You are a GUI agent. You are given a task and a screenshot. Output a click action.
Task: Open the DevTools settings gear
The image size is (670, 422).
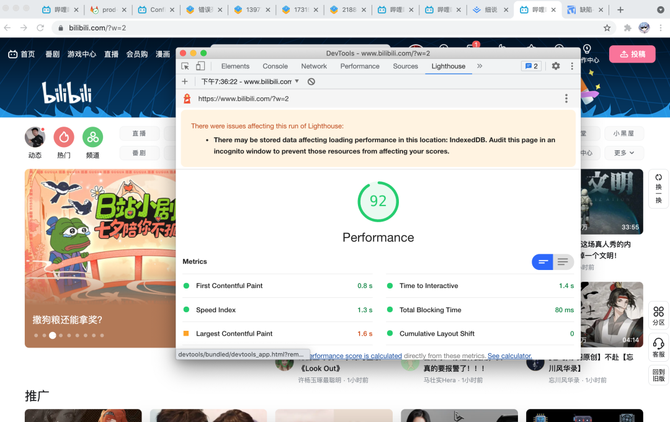[x=555, y=66]
